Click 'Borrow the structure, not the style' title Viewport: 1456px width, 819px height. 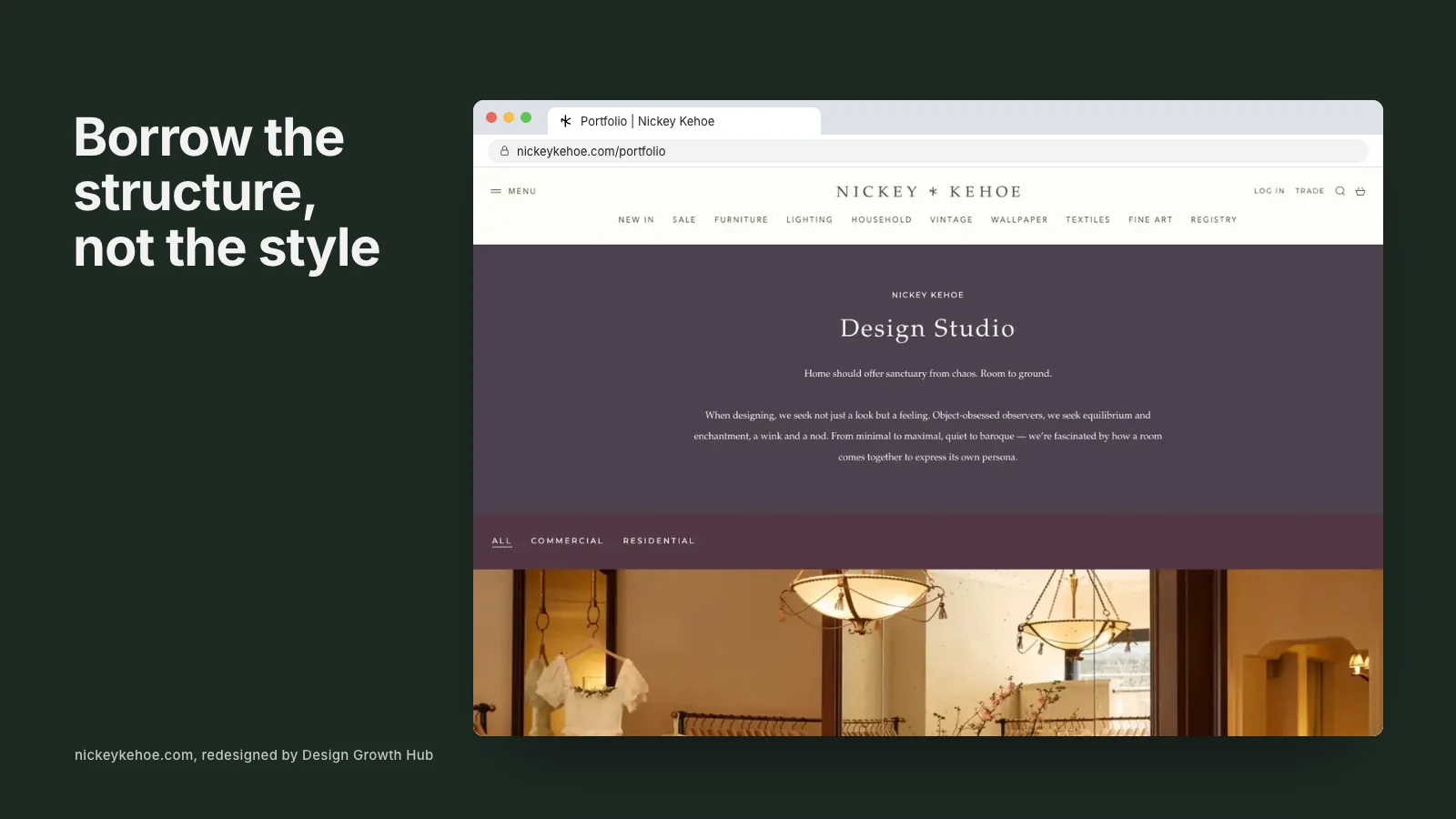click(x=227, y=193)
